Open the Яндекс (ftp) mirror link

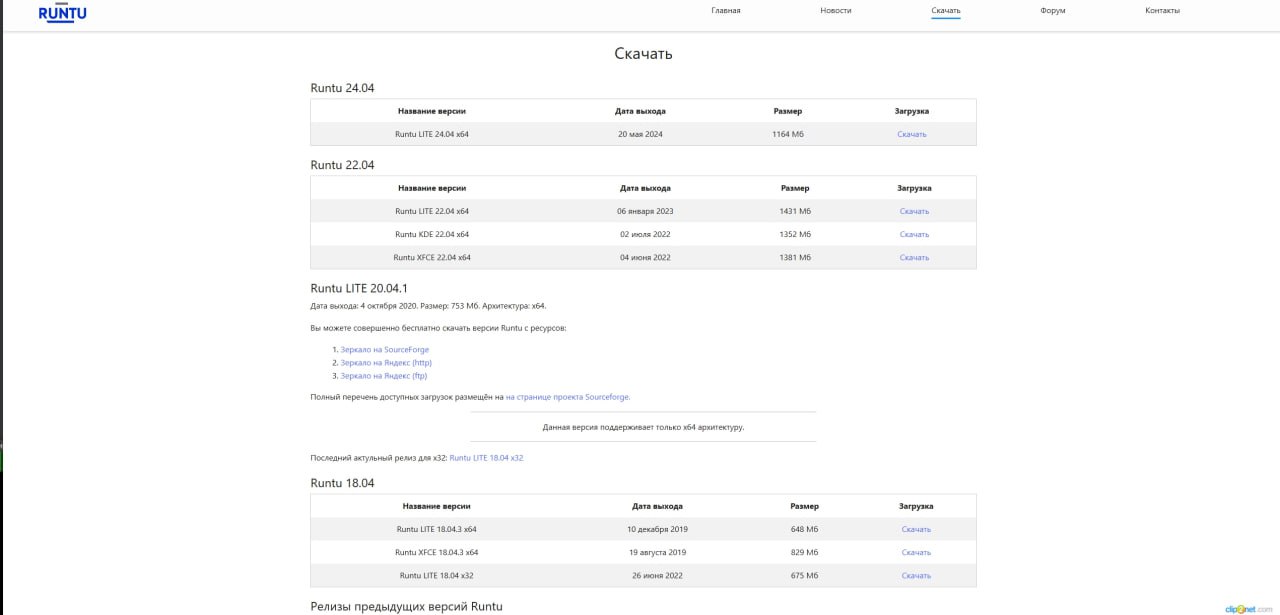coord(384,376)
